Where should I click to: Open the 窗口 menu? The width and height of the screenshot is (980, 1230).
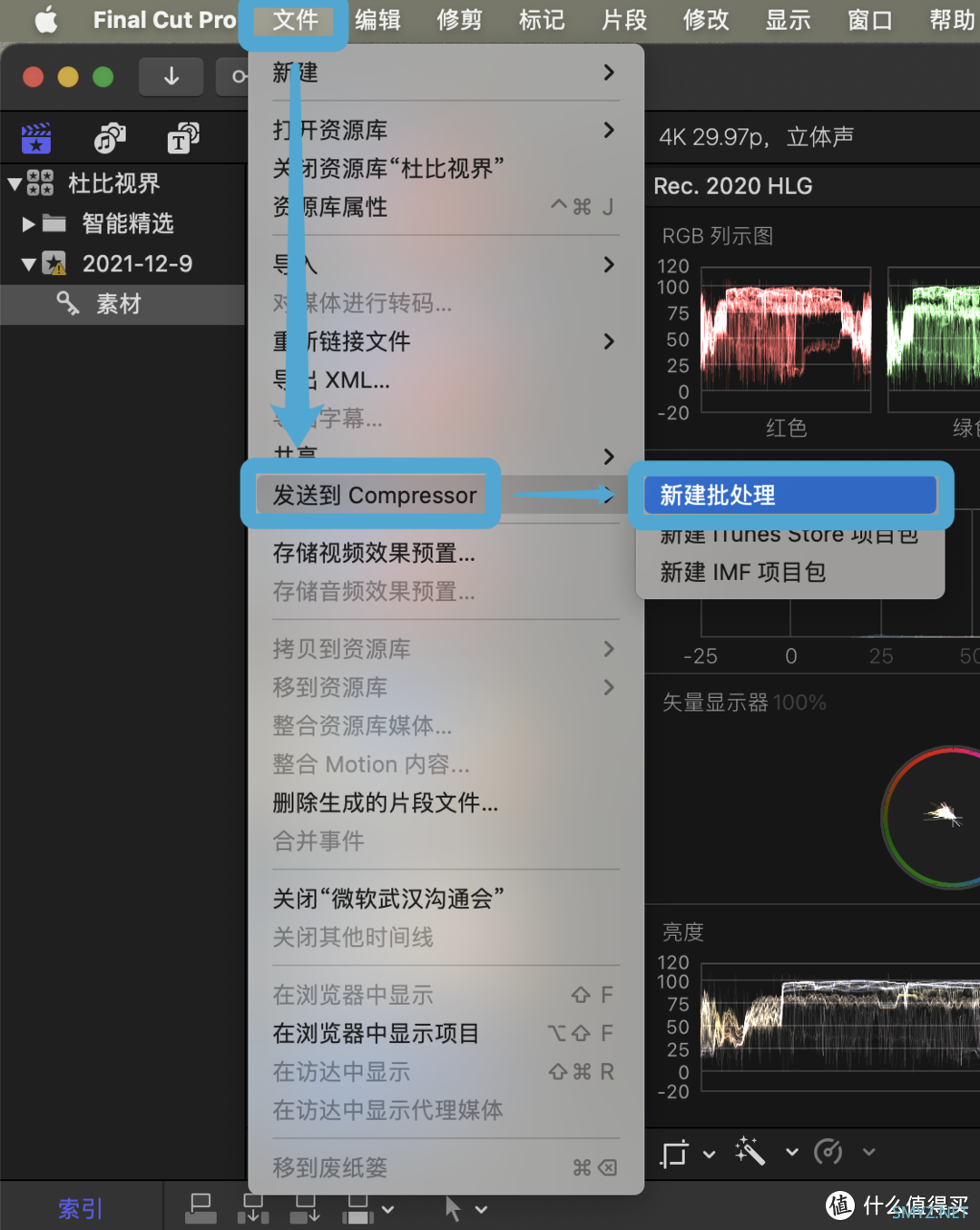pos(869,19)
